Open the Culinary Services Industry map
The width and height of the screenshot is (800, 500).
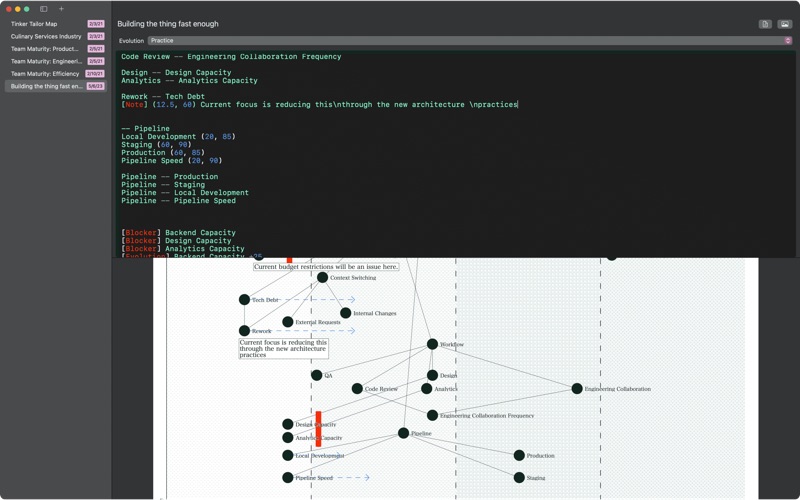coord(56,36)
